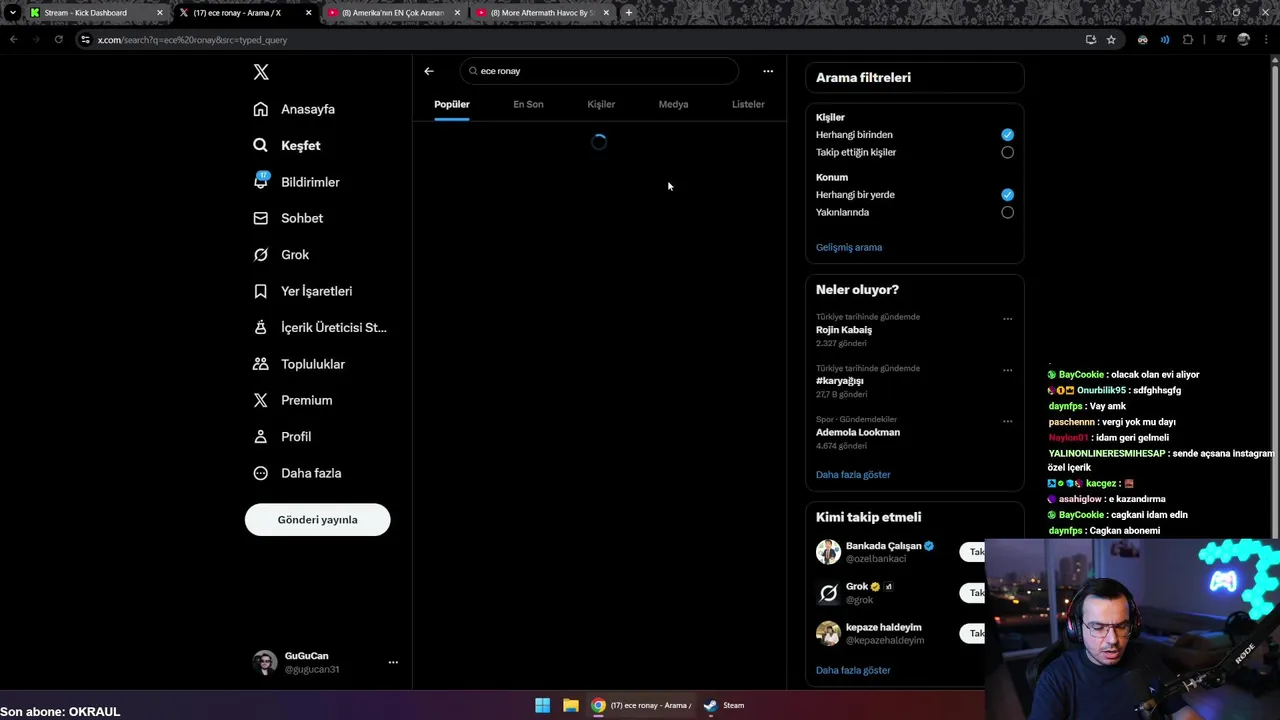Screen dimensions: 1280x720
Task: Switch to Kişiler tab
Action: click(601, 104)
